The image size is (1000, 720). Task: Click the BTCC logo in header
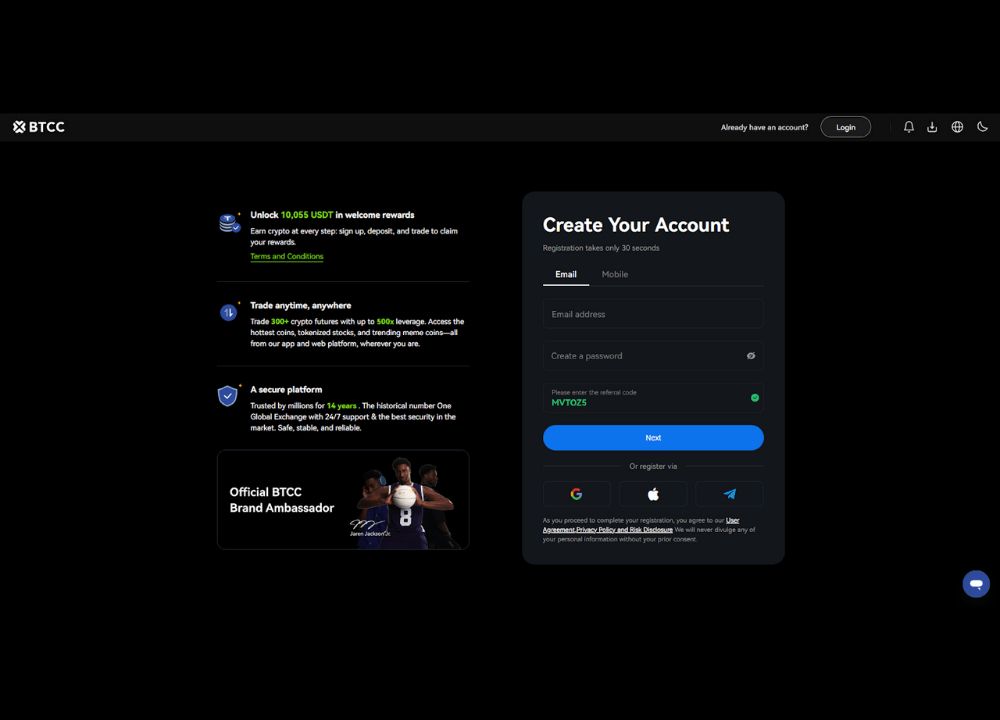tap(39, 127)
